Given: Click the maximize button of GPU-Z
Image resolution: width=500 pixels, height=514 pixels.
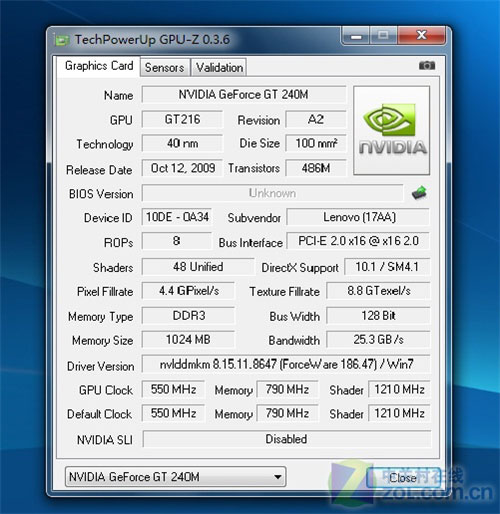Looking at the screenshot, I should [x=383, y=36].
